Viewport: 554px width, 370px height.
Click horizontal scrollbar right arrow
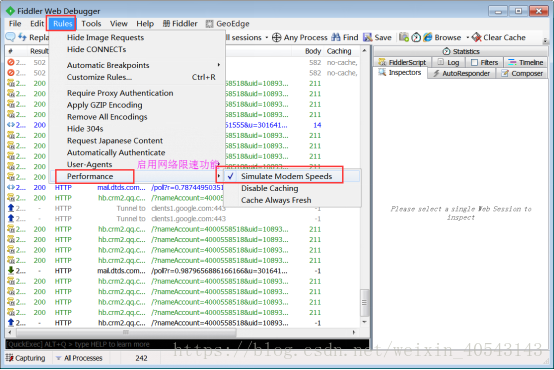click(x=354, y=332)
